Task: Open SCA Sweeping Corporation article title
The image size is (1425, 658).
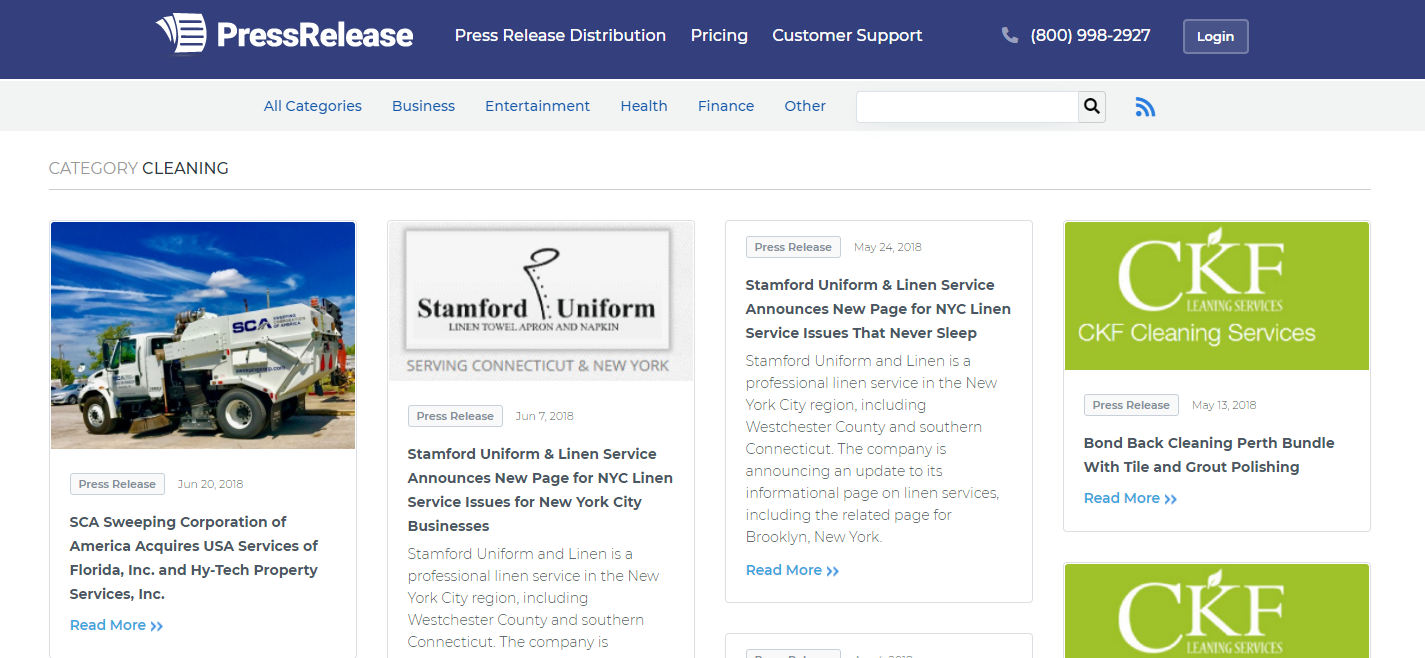Action: click(194, 558)
